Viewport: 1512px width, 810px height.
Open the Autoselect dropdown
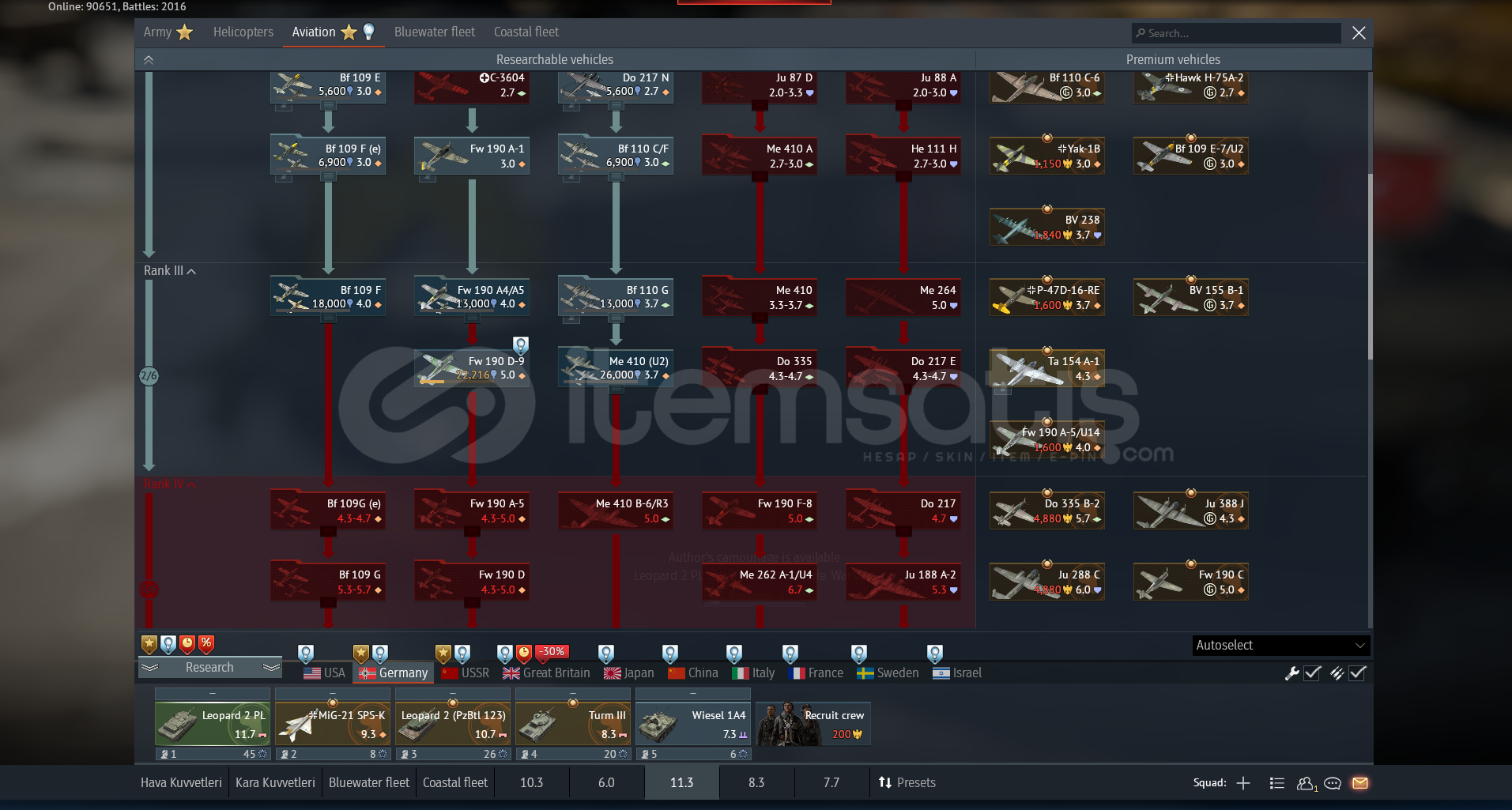(1280, 646)
